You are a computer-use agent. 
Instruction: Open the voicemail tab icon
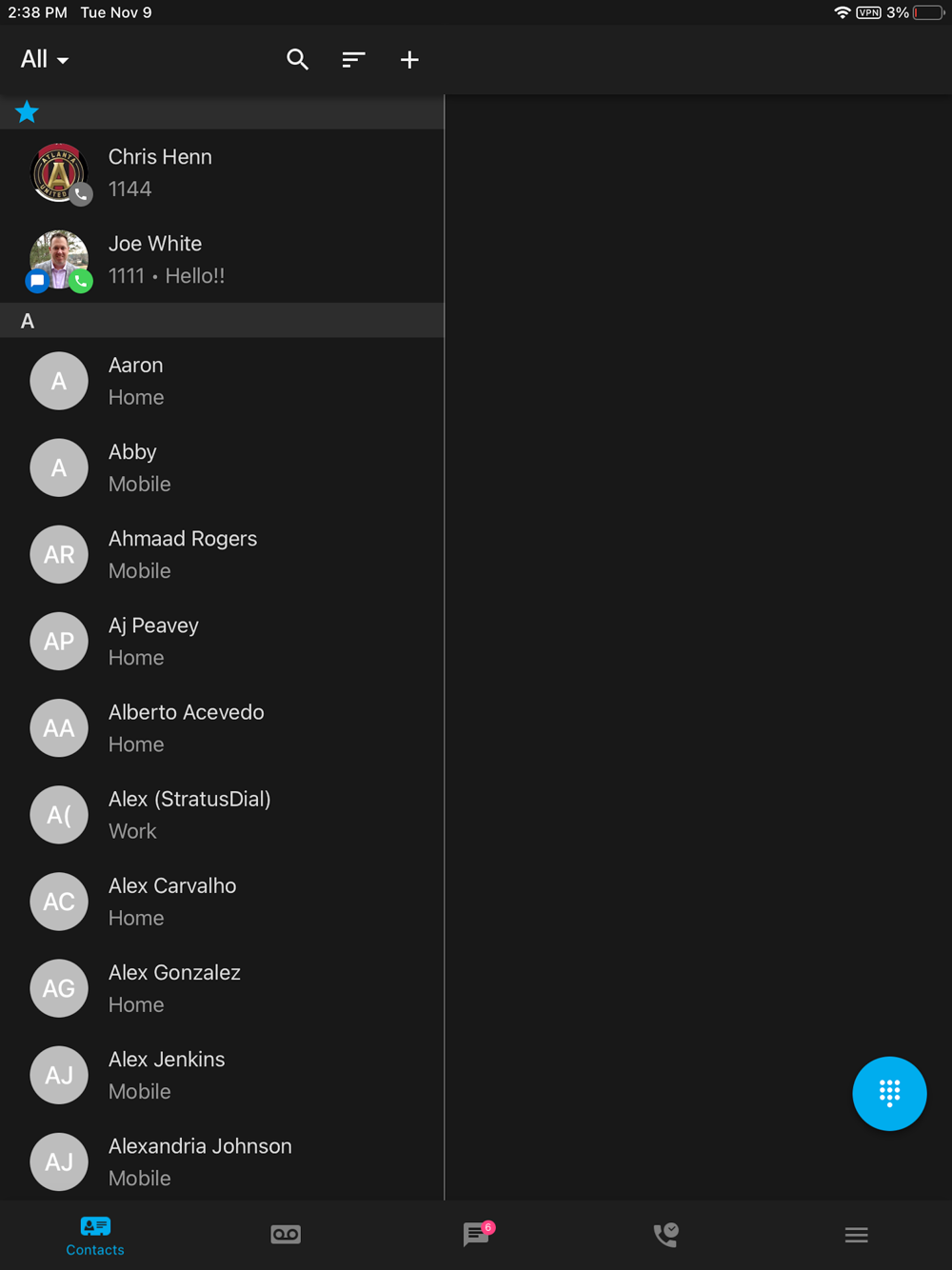[286, 1235]
